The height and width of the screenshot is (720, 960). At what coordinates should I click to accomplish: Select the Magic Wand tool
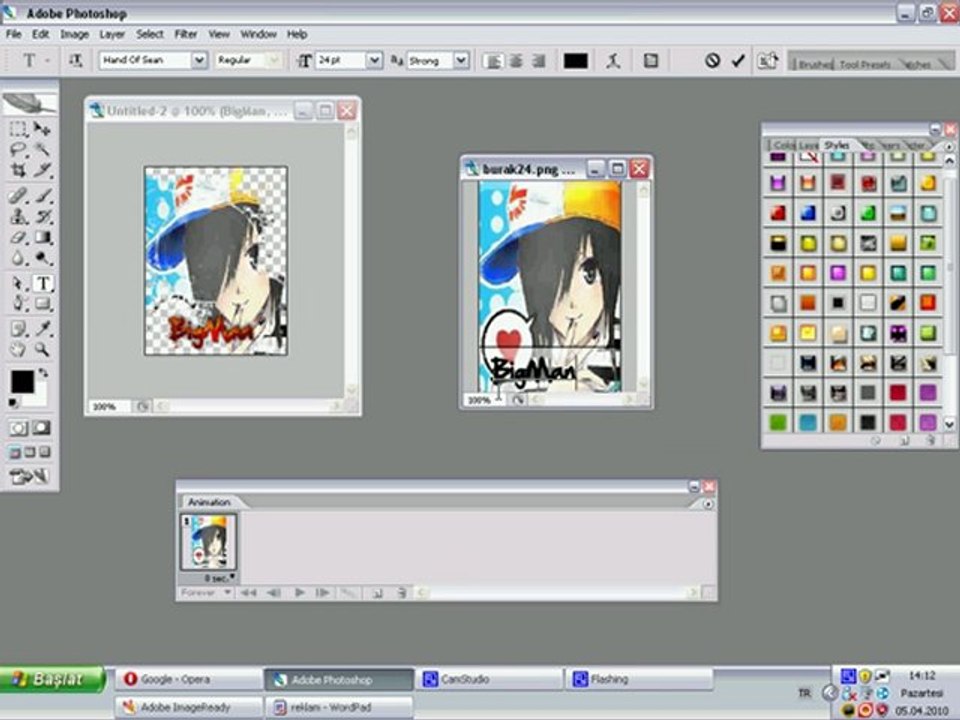tap(42, 149)
